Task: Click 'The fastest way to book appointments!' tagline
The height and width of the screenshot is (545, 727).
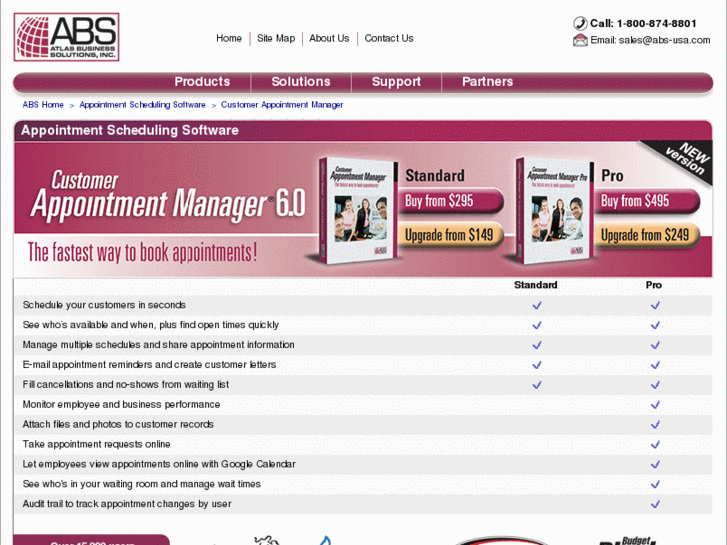Action: (x=142, y=253)
